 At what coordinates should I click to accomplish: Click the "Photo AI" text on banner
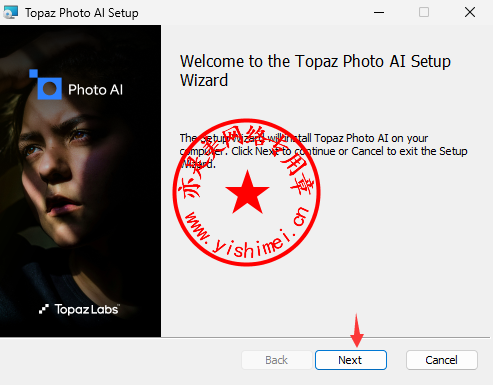(x=96, y=90)
